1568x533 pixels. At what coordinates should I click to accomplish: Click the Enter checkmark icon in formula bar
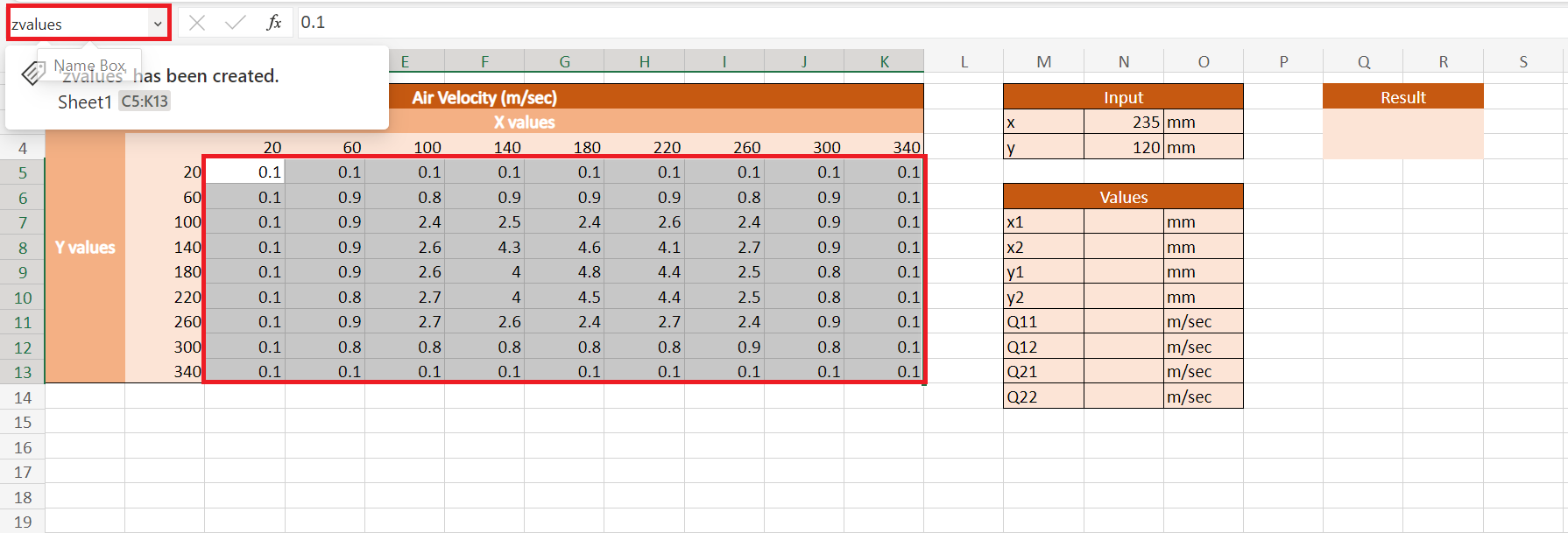pyautogui.click(x=235, y=23)
